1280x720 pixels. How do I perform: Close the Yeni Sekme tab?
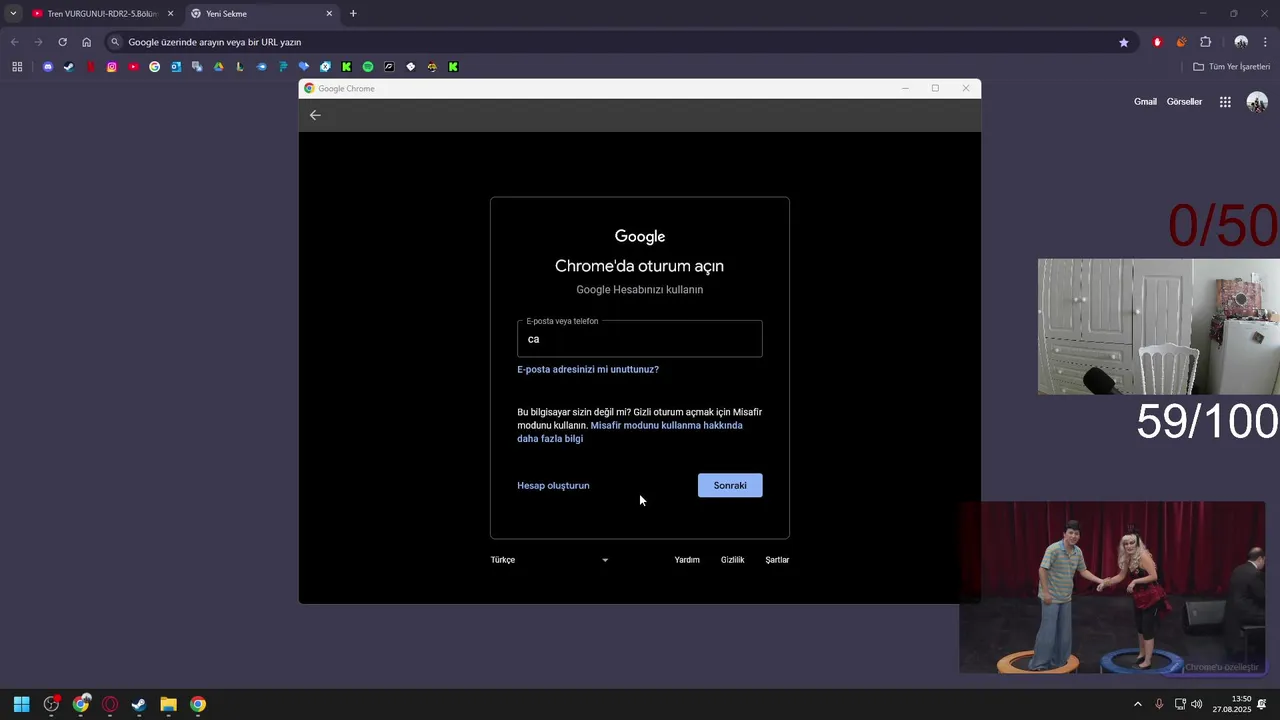coord(329,14)
